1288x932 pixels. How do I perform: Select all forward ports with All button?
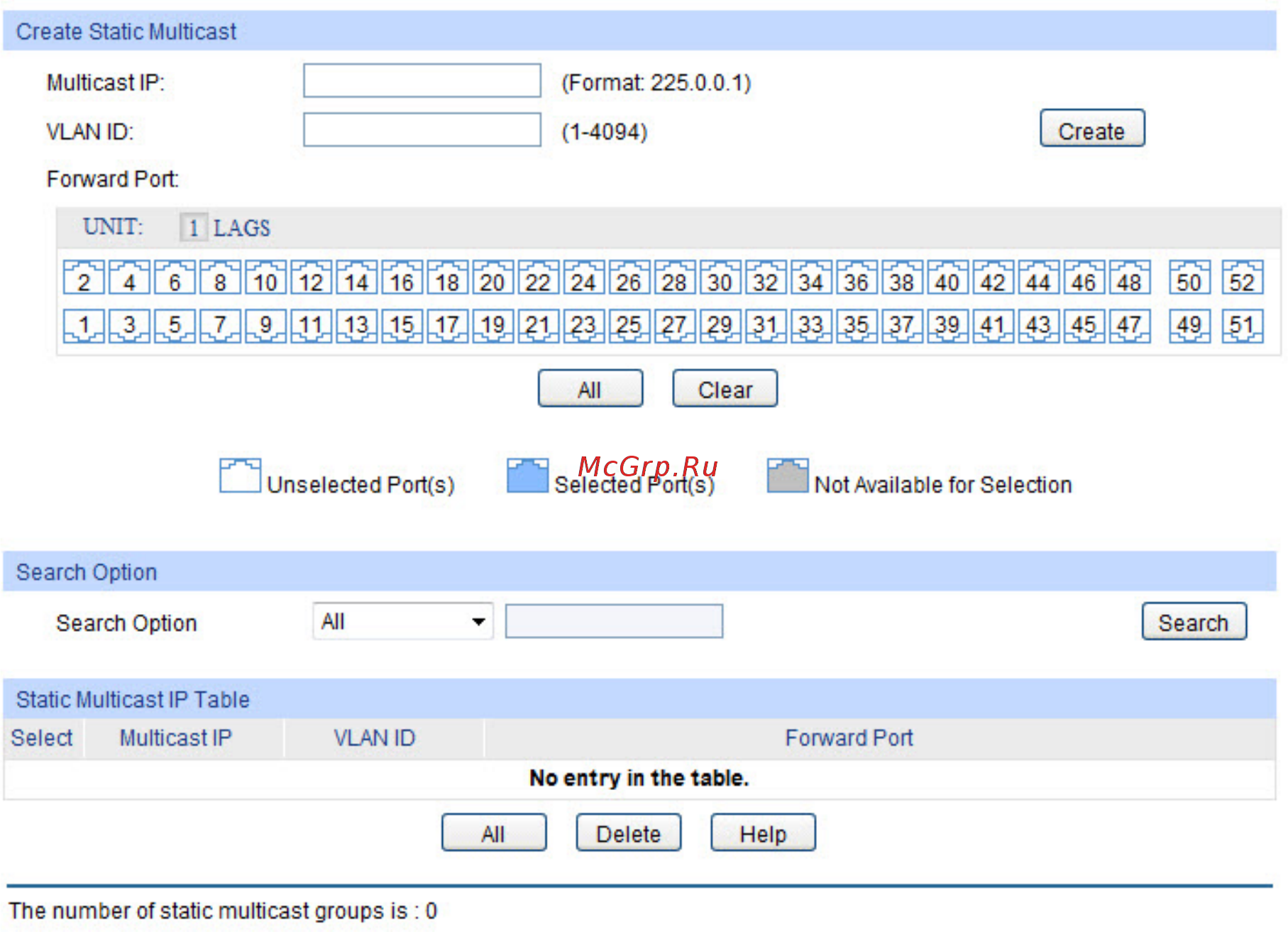tap(590, 388)
